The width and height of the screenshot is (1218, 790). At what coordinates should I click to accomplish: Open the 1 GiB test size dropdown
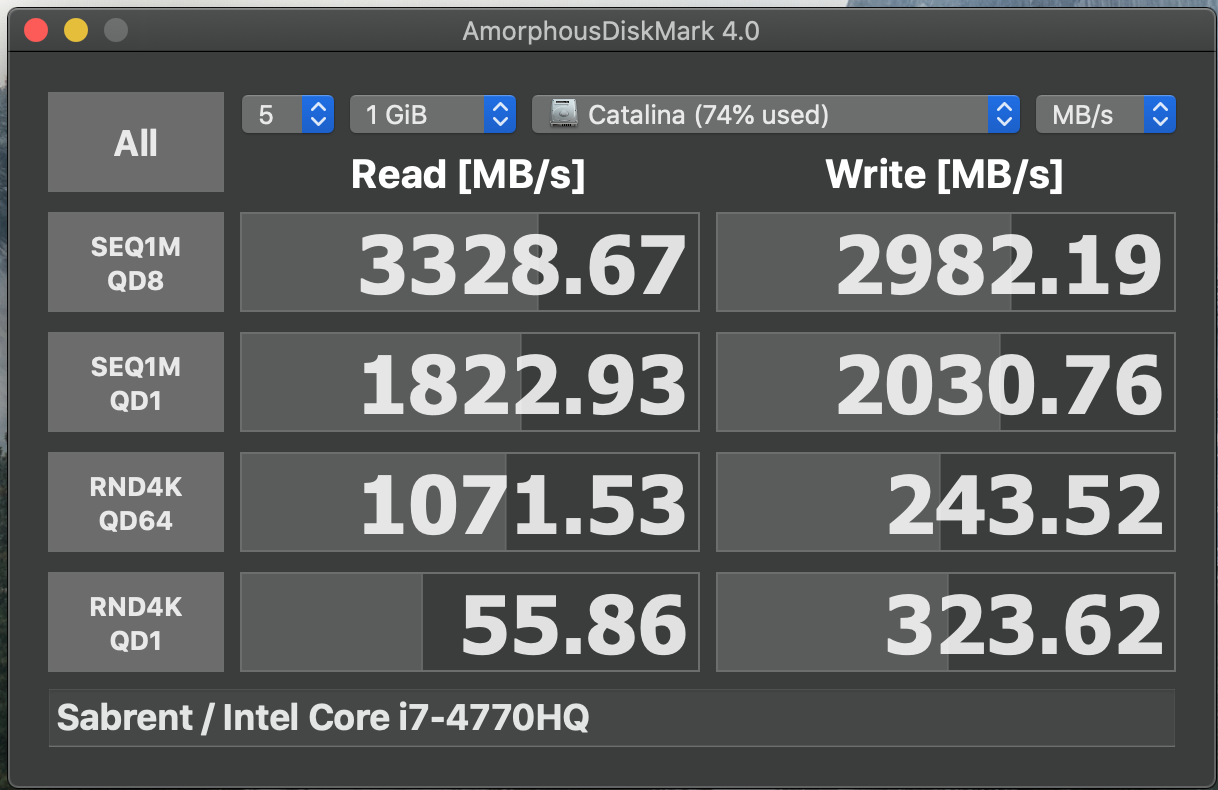point(432,115)
